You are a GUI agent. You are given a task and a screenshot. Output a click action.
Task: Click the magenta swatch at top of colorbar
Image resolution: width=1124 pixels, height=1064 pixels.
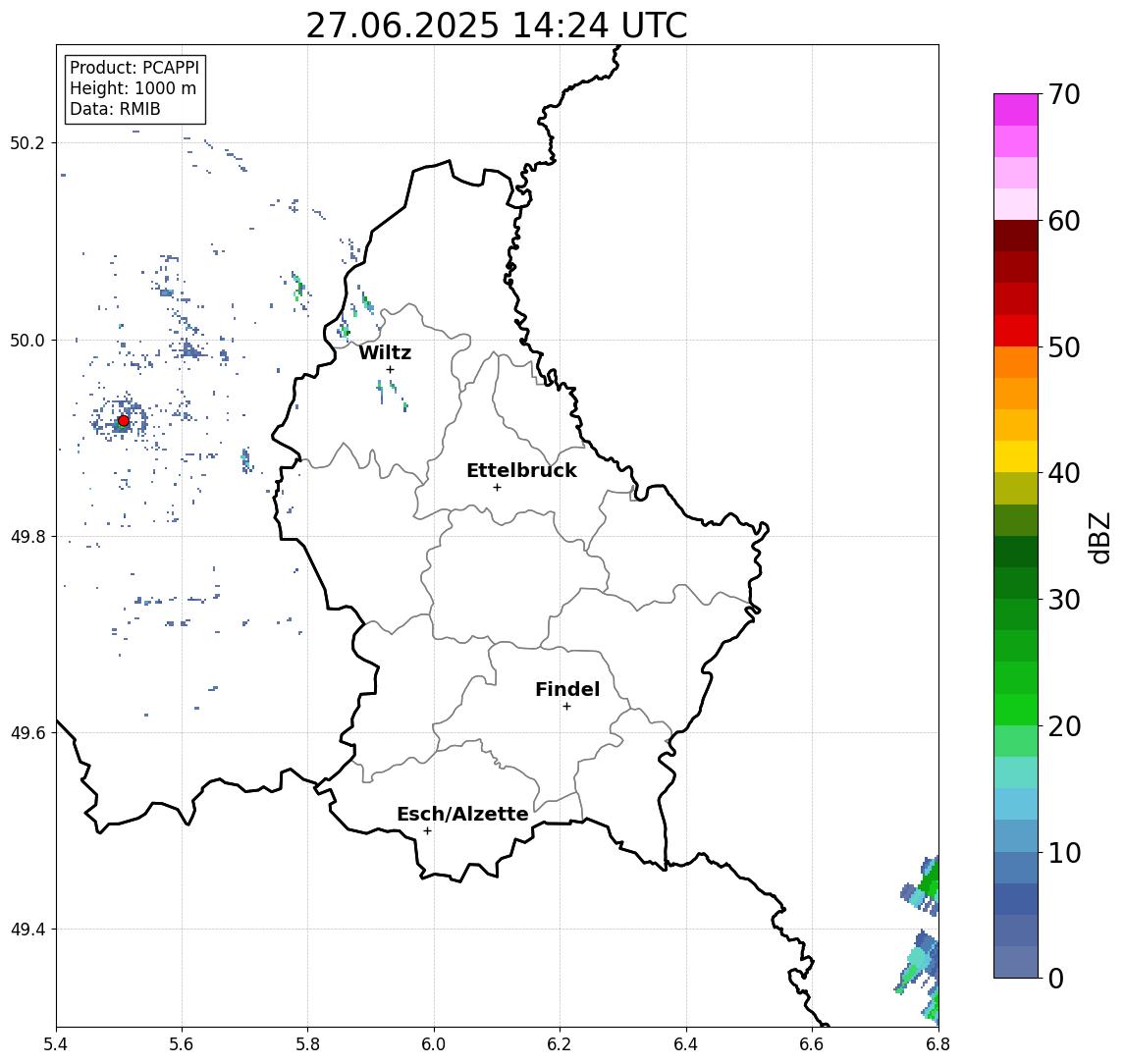coord(1016,110)
